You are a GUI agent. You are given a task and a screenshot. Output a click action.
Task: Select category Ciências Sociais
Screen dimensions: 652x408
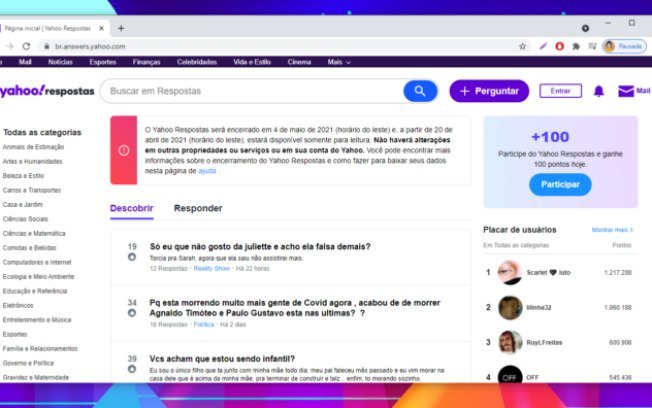tap(25, 219)
